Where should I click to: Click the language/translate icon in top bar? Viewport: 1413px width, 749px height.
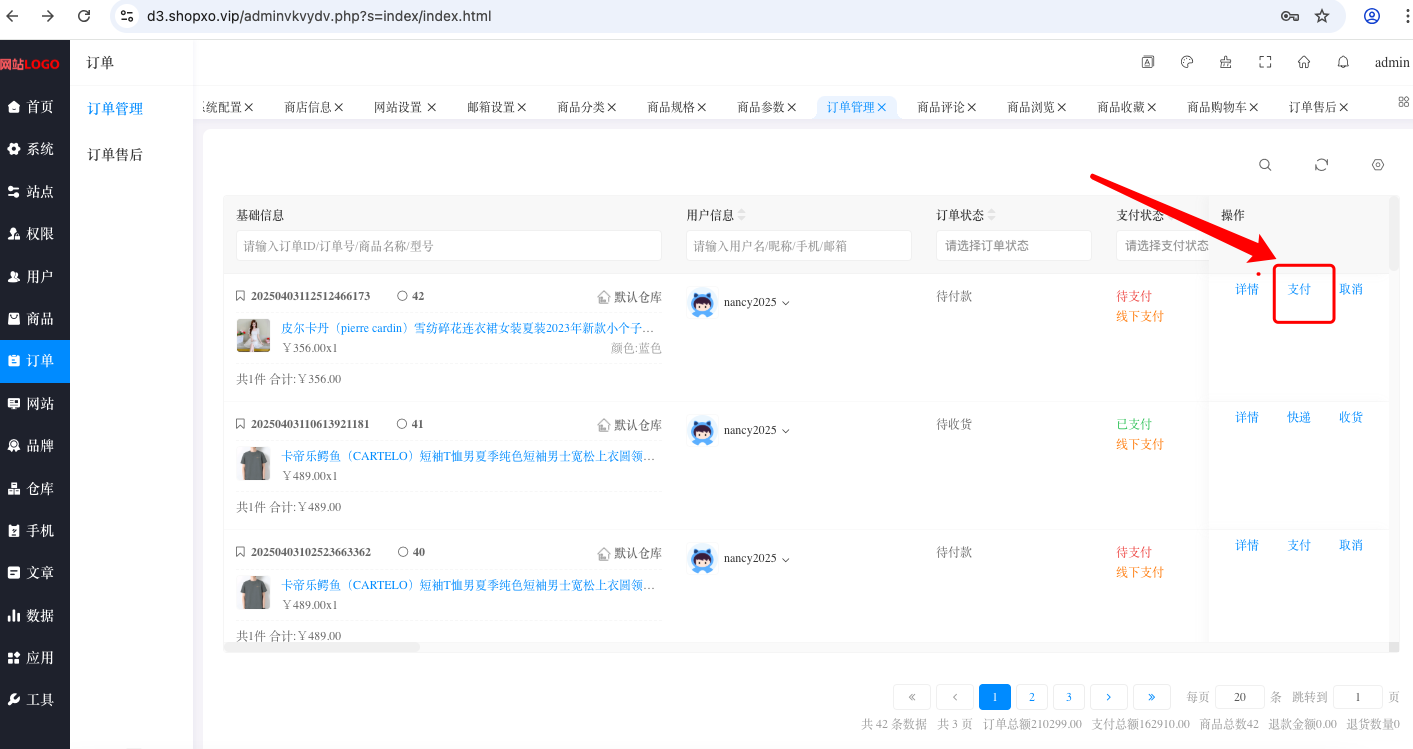1148,62
